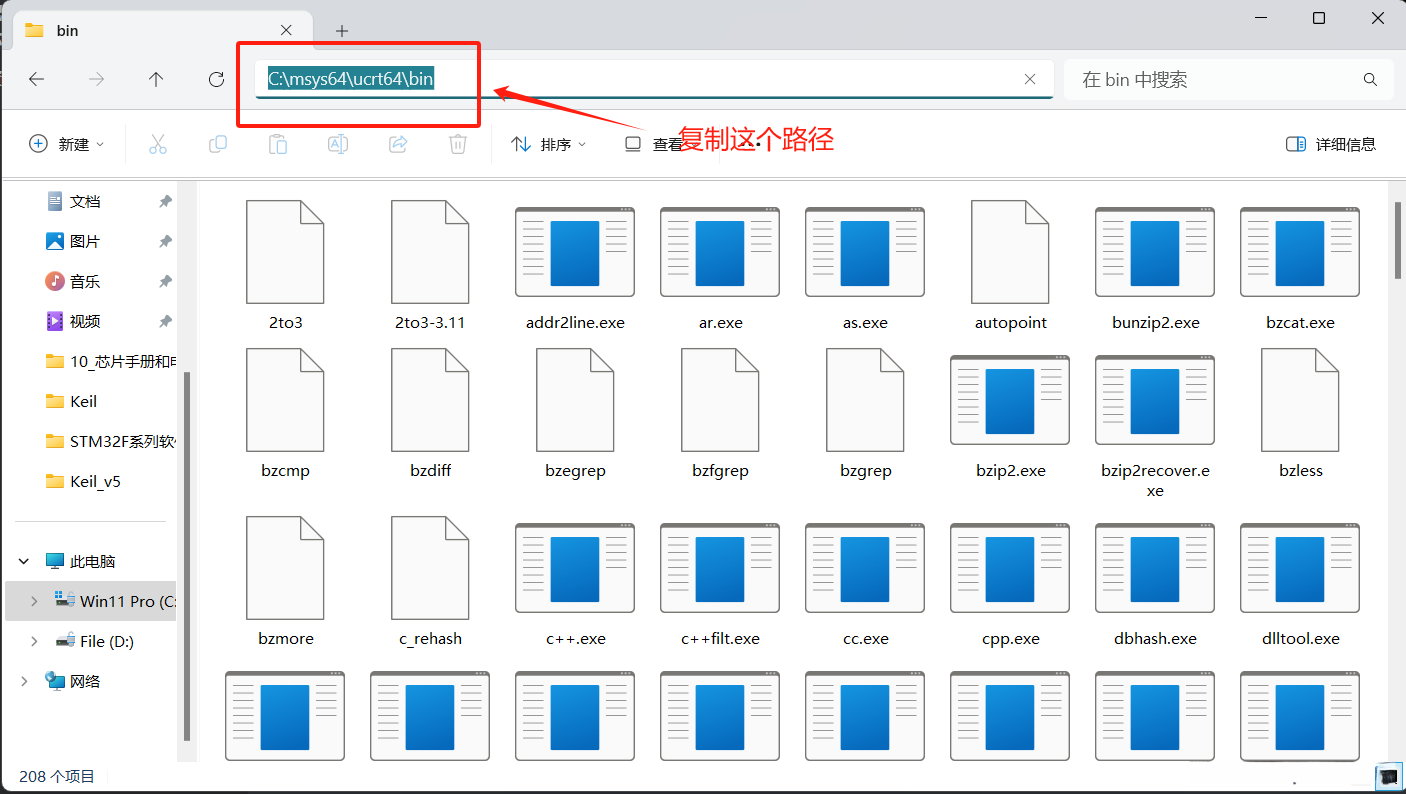Open the 排序 sort dropdown
Screen dimensions: 1406x794
coord(547,143)
